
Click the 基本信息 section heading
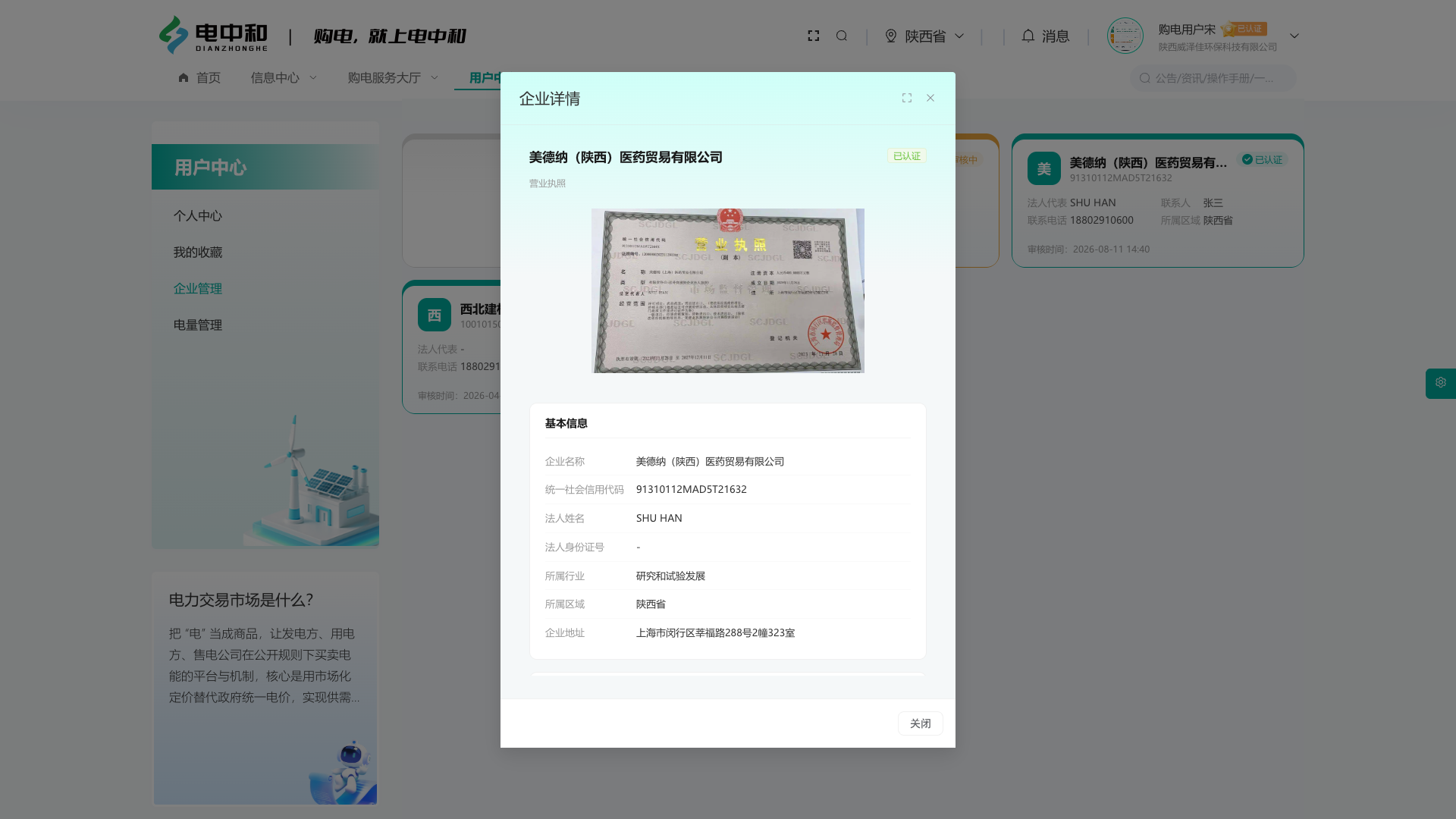566,423
